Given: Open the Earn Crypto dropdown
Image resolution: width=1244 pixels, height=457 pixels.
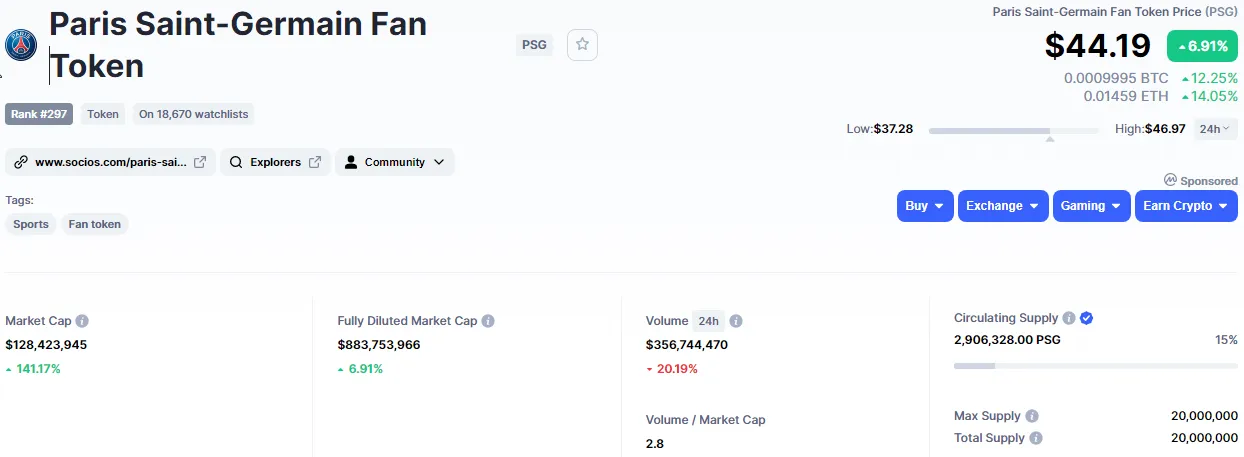Looking at the screenshot, I should tap(1186, 206).
